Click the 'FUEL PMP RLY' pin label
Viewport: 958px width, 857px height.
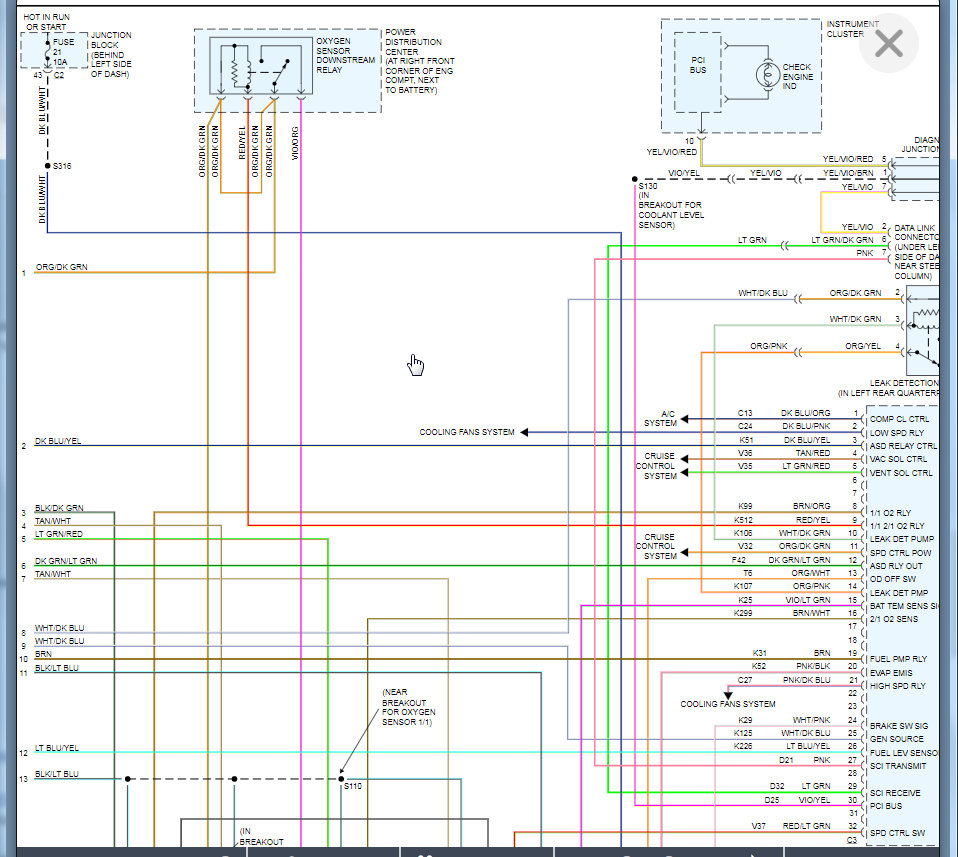click(x=898, y=659)
